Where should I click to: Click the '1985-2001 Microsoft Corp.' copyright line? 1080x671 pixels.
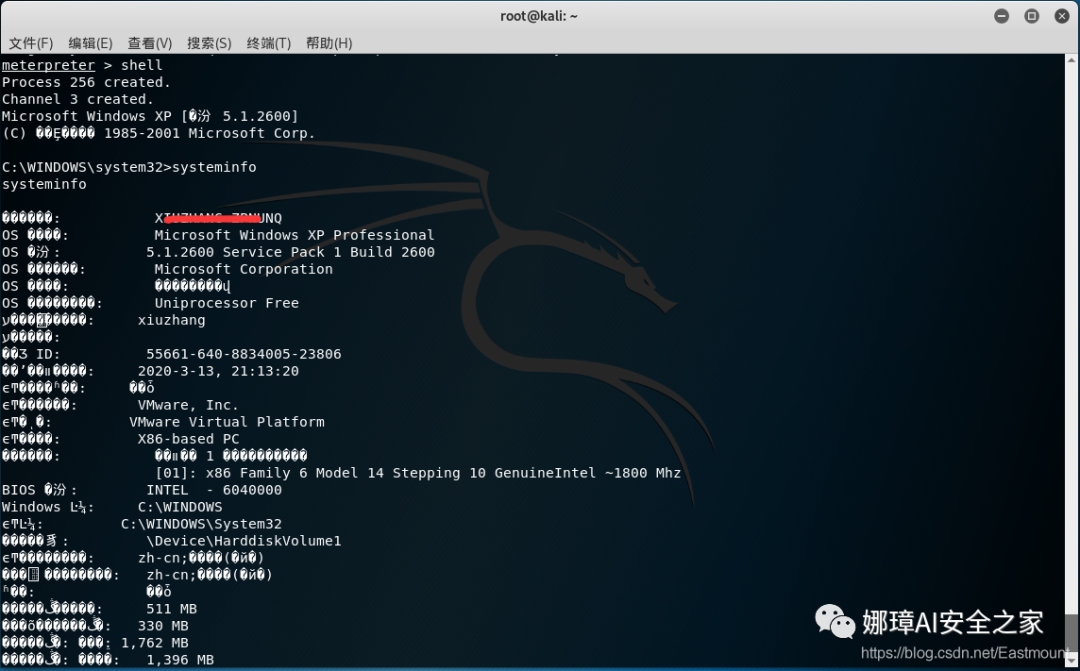(x=158, y=134)
